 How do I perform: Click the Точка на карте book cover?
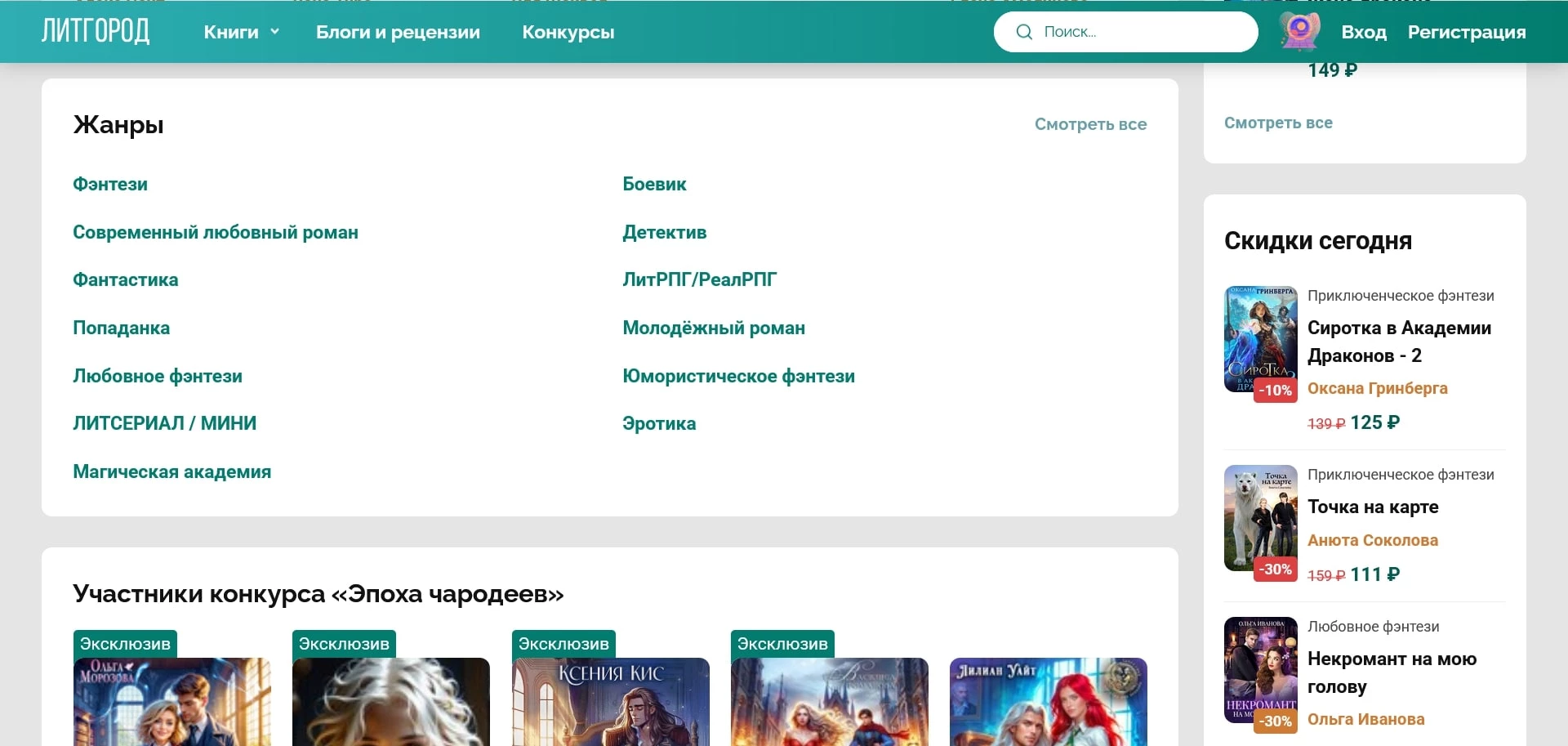tap(1260, 518)
